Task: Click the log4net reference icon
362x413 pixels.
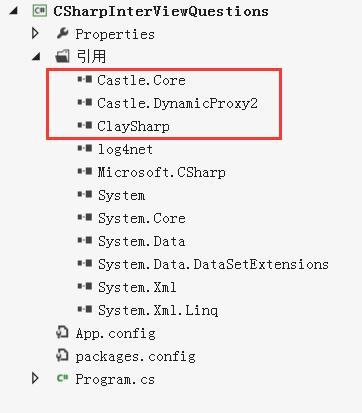Action: pos(85,148)
